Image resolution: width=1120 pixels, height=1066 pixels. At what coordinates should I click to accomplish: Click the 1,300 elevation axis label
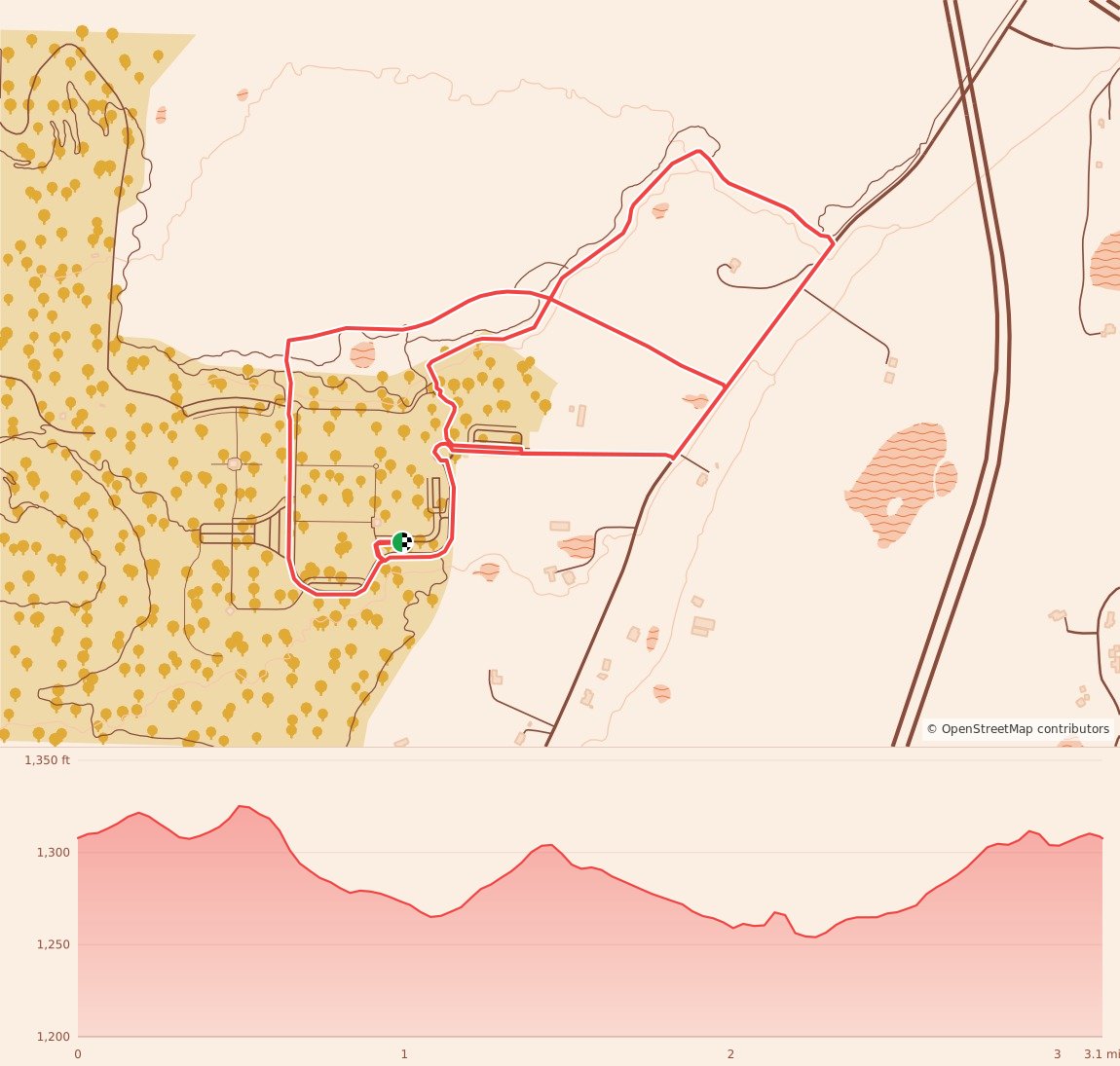click(54, 853)
